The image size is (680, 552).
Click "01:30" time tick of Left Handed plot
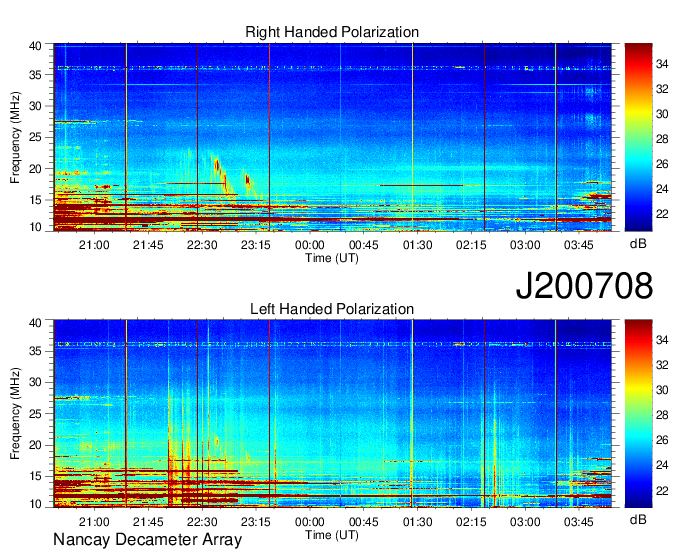(418, 521)
